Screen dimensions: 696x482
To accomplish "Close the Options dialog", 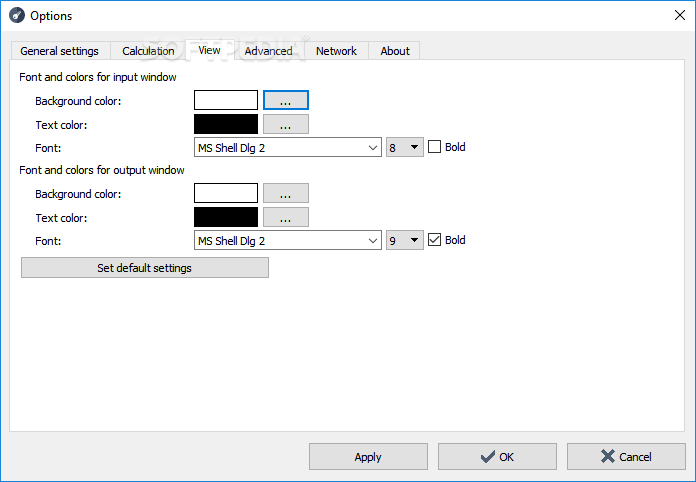I will pyautogui.click(x=680, y=15).
